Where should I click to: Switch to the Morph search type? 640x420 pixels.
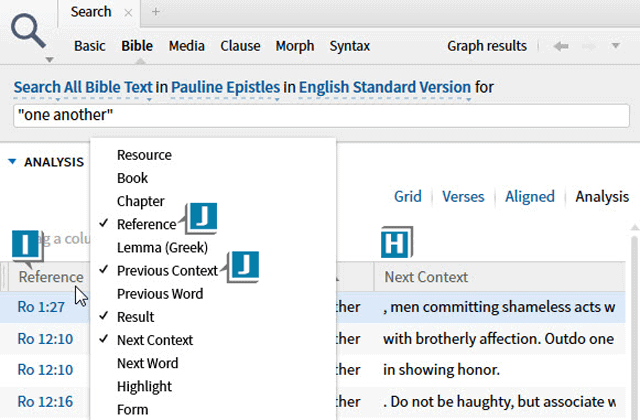click(294, 46)
